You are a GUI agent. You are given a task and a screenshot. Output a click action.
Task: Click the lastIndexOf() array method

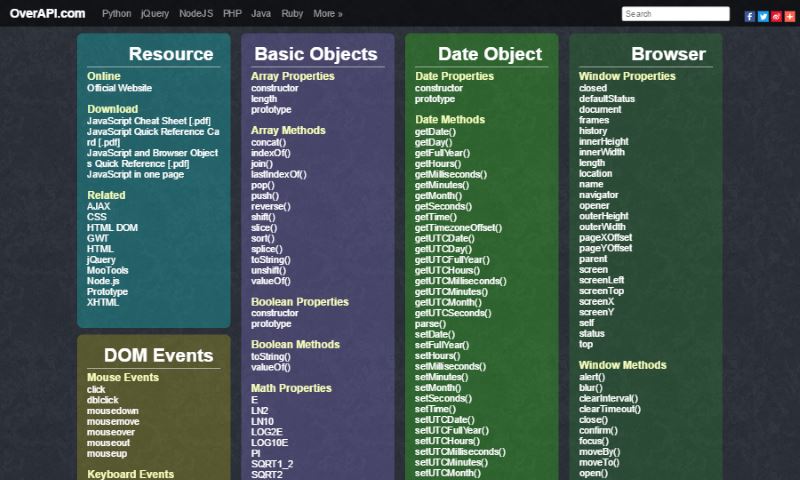pos(278,174)
